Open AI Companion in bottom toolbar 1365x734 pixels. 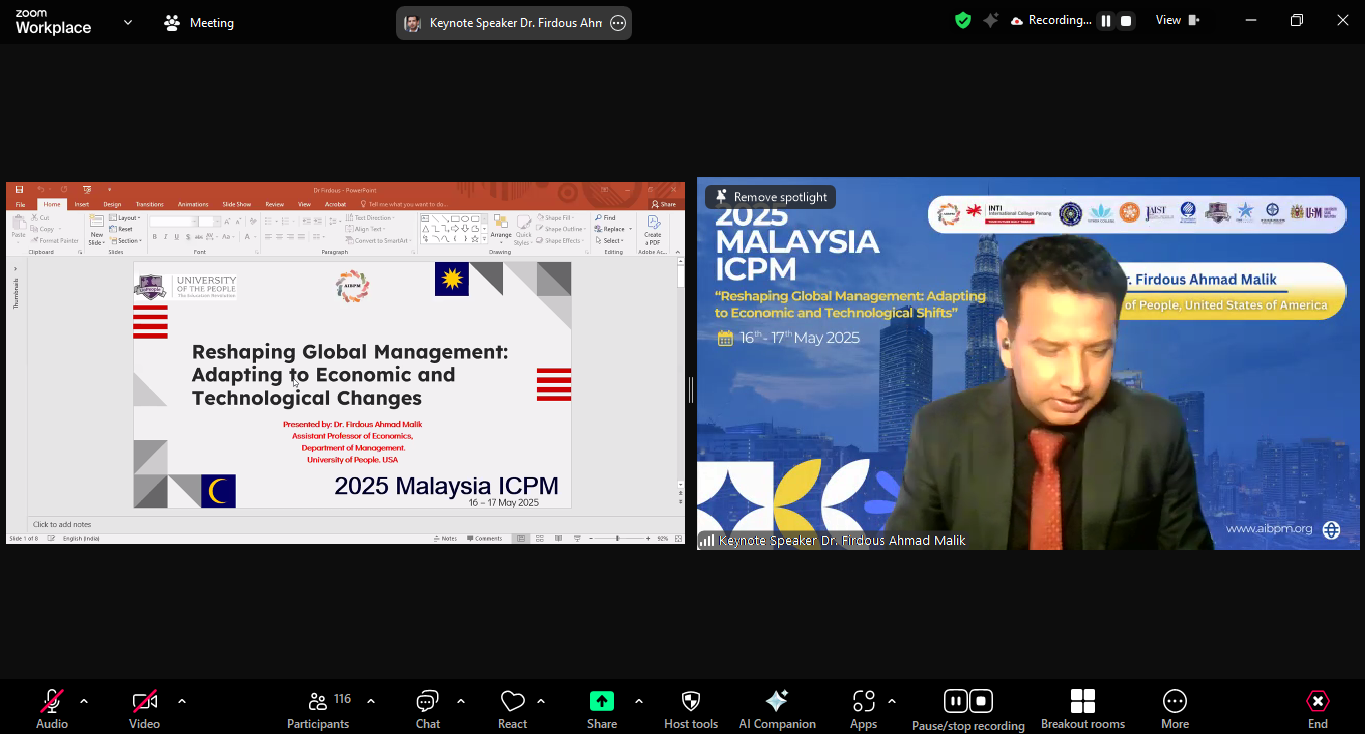(x=777, y=709)
